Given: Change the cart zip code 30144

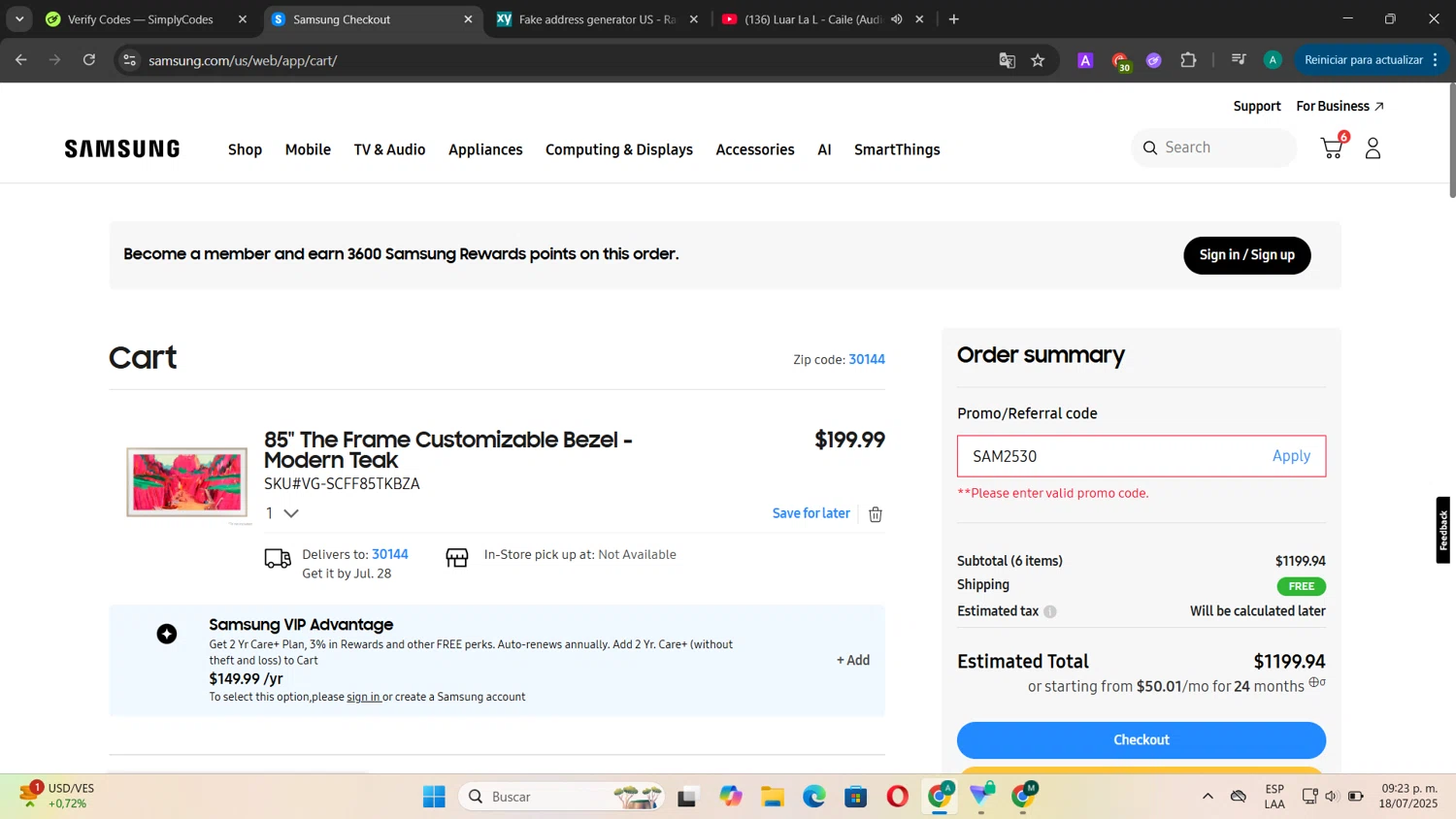Looking at the screenshot, I should pyautogui.click(x=867, y=359).
